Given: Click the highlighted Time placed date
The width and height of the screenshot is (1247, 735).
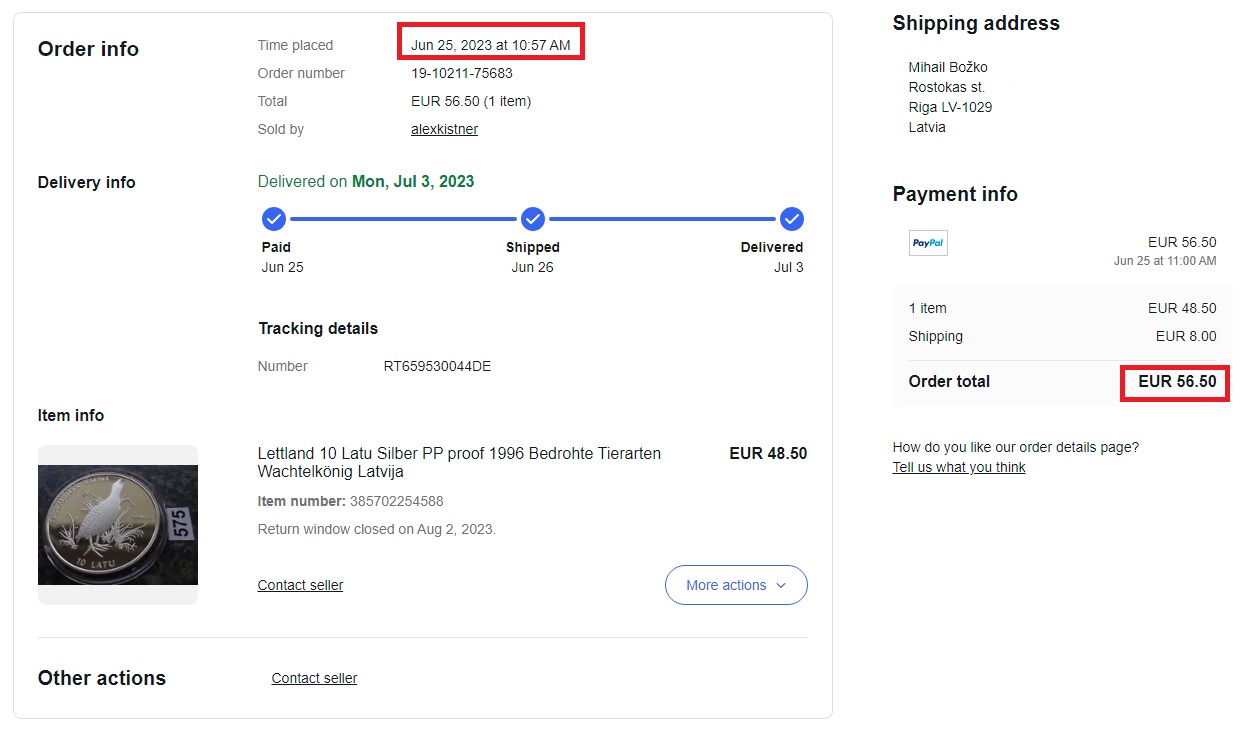Looking at the screenshot, I should click(491, 45).
